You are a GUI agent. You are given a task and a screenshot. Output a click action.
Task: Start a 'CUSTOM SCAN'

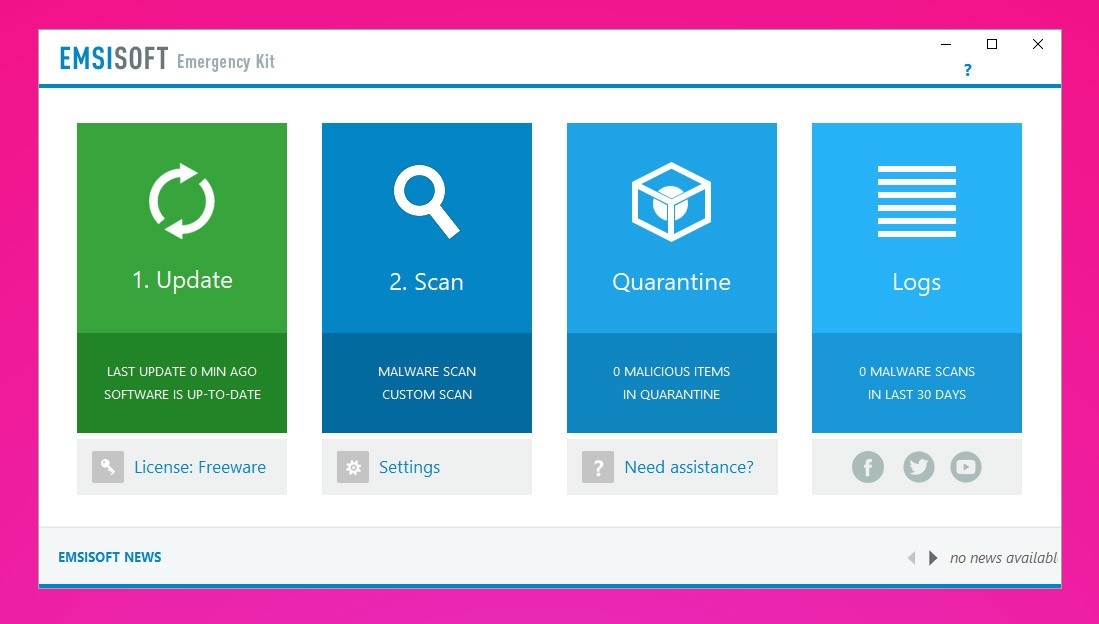click(x=427, y=395)
